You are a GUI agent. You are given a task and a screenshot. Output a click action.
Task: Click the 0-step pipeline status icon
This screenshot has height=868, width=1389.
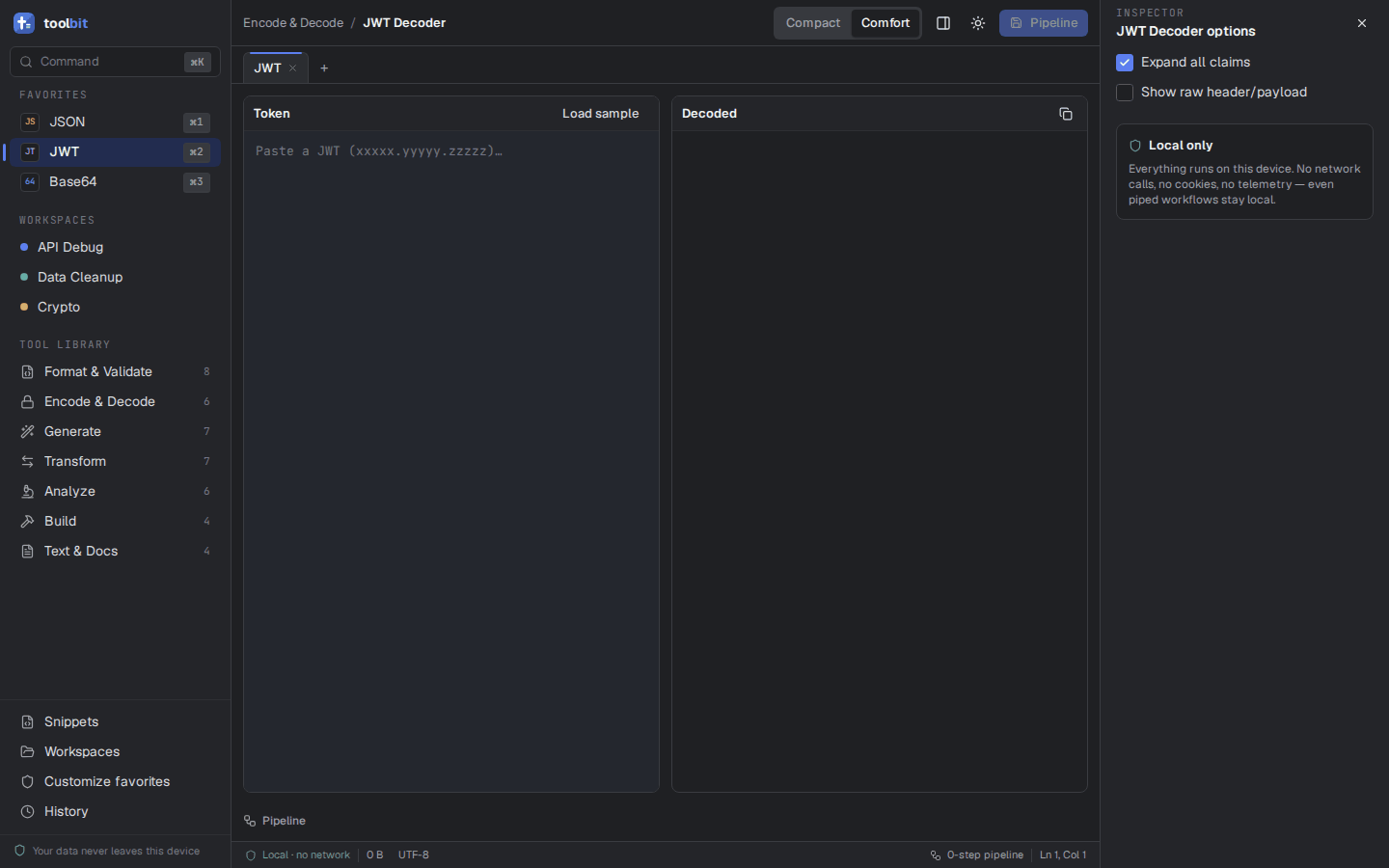point(936,855)
